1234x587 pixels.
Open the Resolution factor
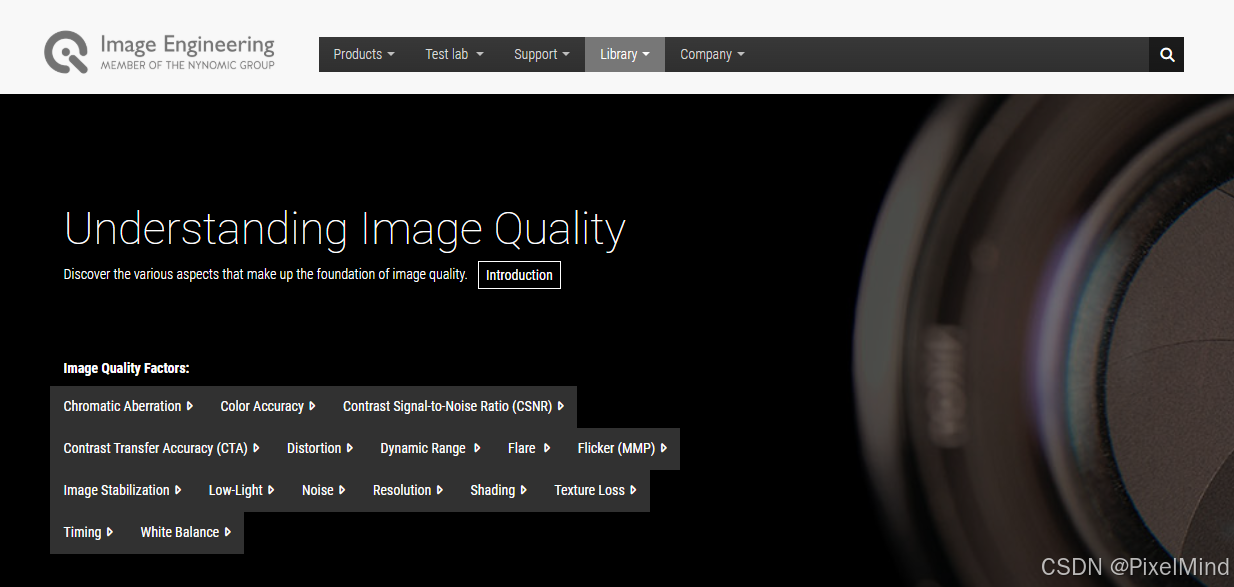click(408, 490)
